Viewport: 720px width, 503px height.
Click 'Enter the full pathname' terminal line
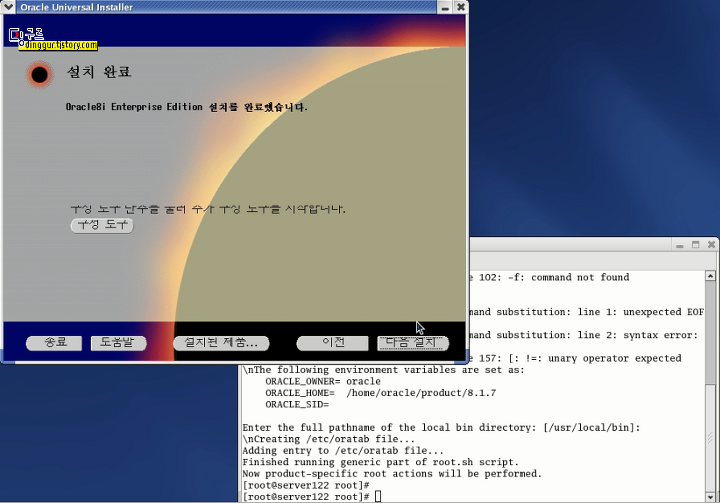click(441, 428)
